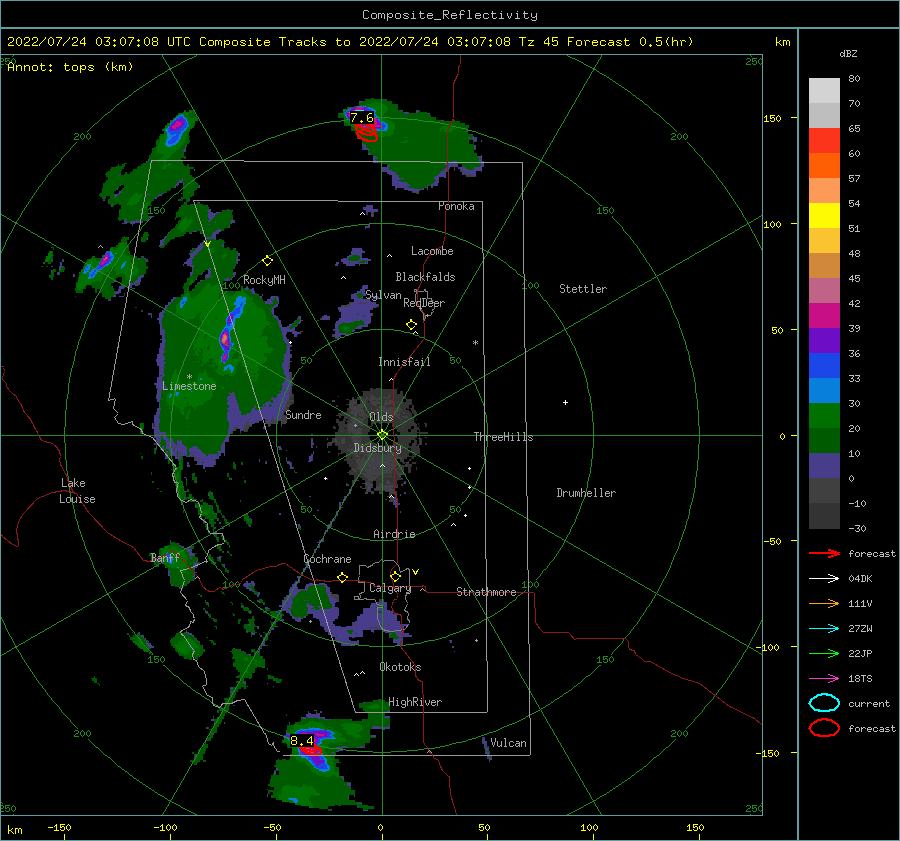Click the Vulcan city label
900x841 pixels.
[508, 743]
